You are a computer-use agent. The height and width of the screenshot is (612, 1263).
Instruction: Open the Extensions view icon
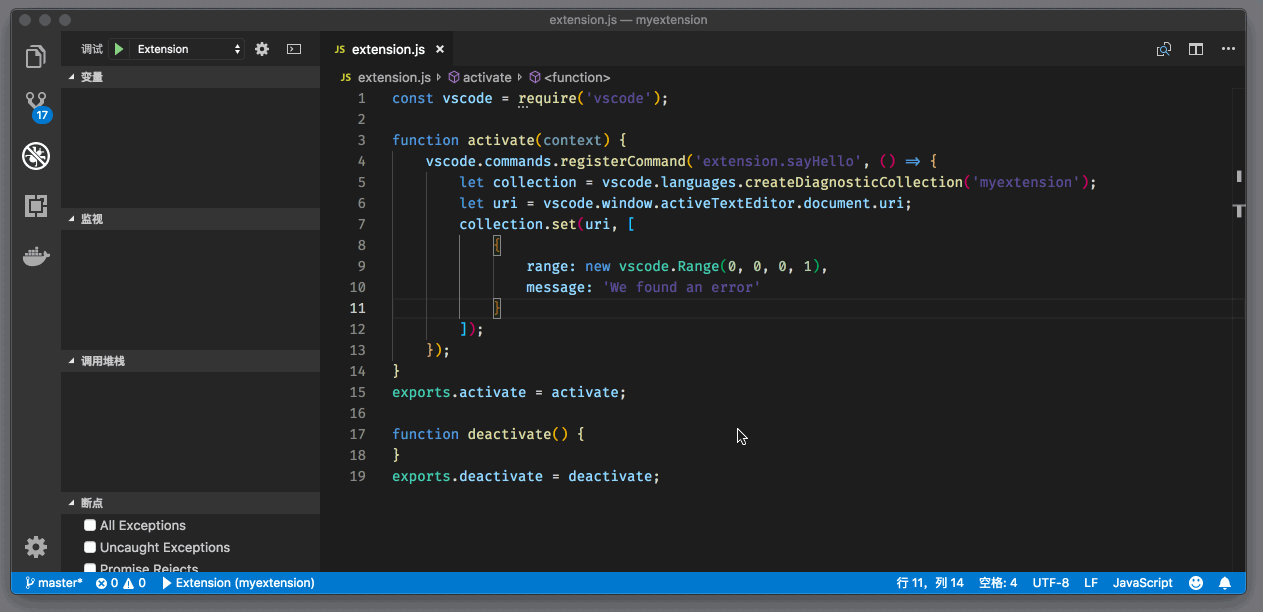pyautogui.click(x=36, y=206)
